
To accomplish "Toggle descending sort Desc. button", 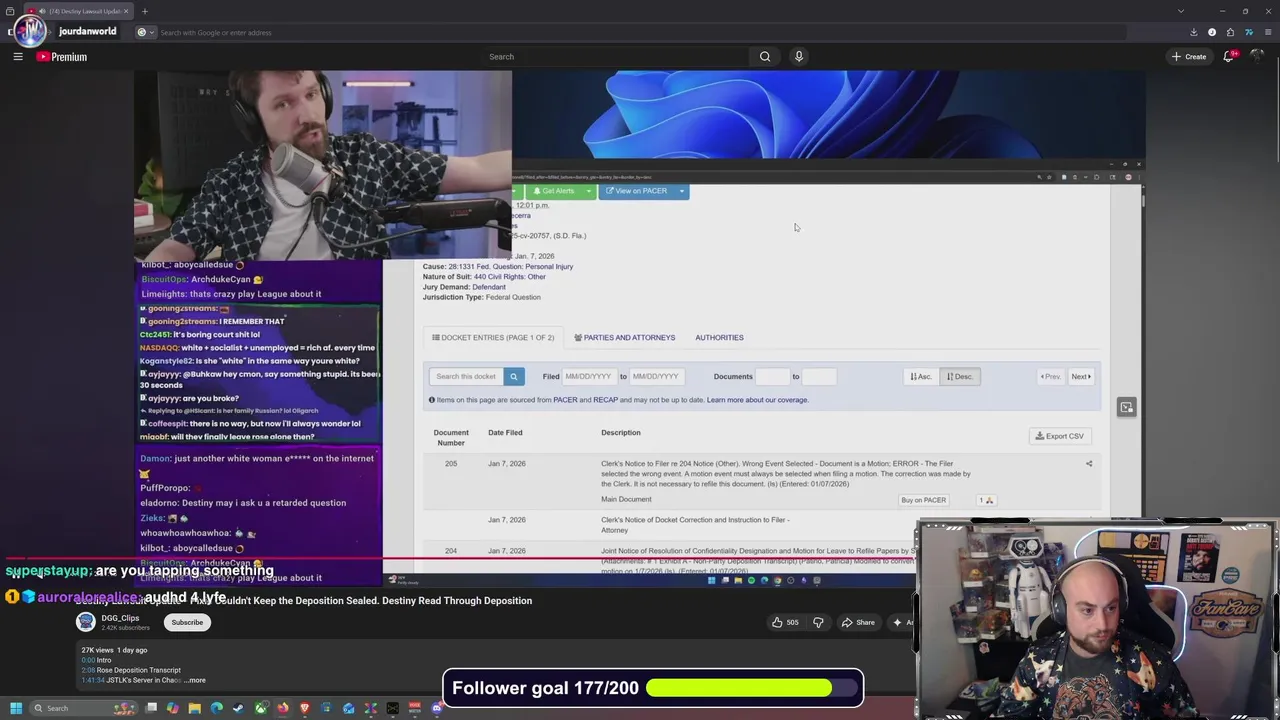I will [959, 376].
